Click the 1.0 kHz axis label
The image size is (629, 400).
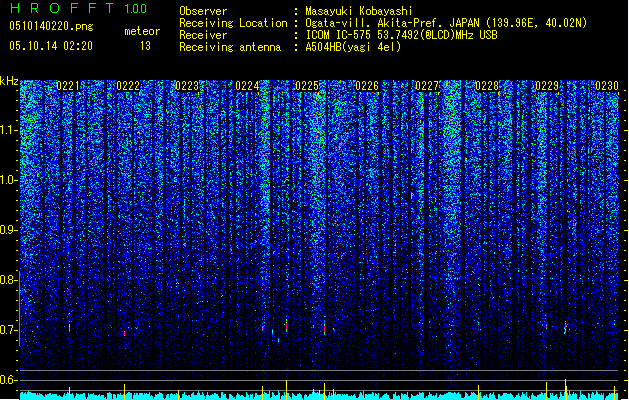coord(8,180)
